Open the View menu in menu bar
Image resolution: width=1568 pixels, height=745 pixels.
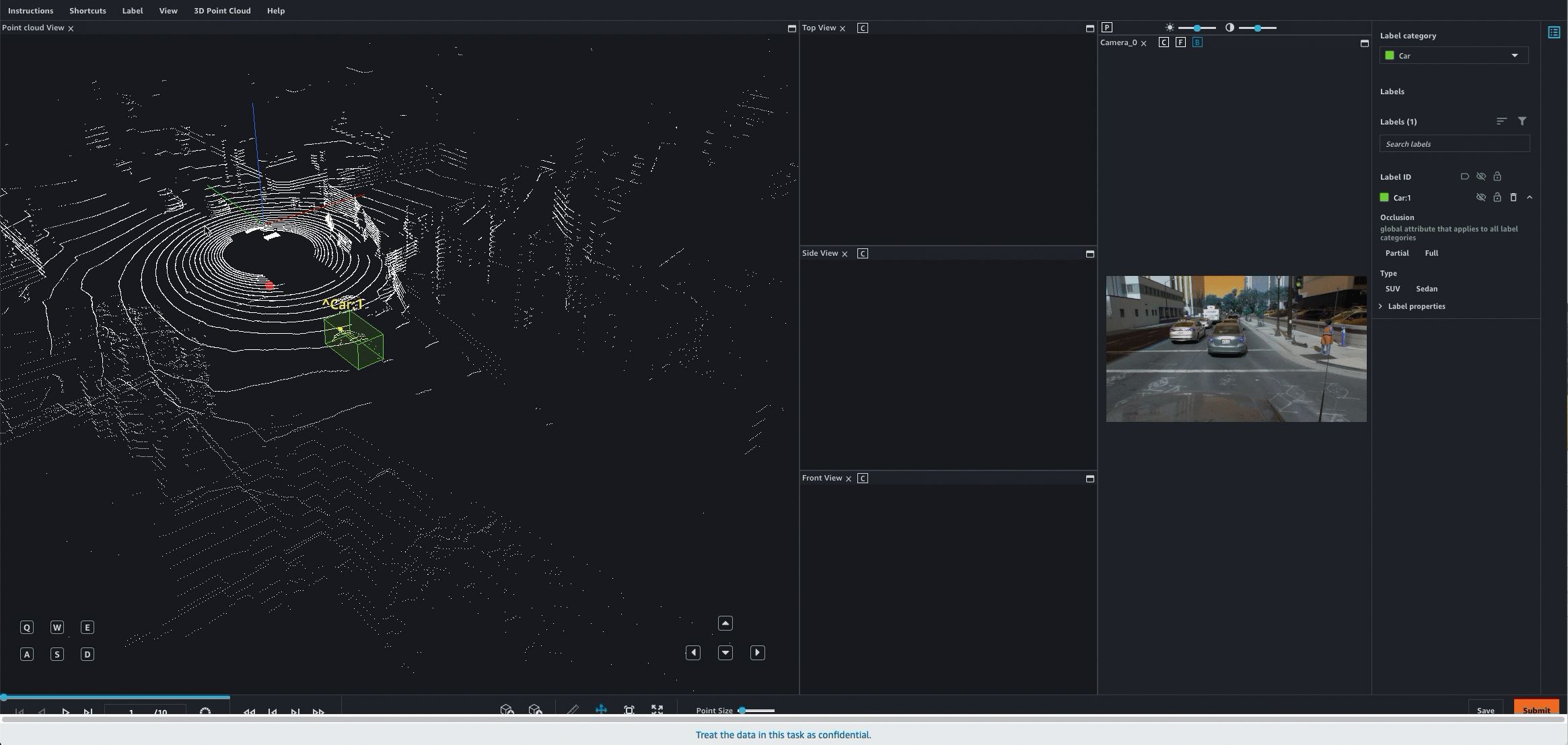(x=168, y=11)
